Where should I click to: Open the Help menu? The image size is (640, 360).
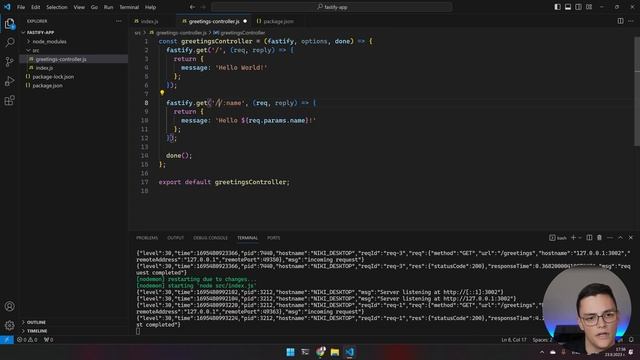pos(151,7)
